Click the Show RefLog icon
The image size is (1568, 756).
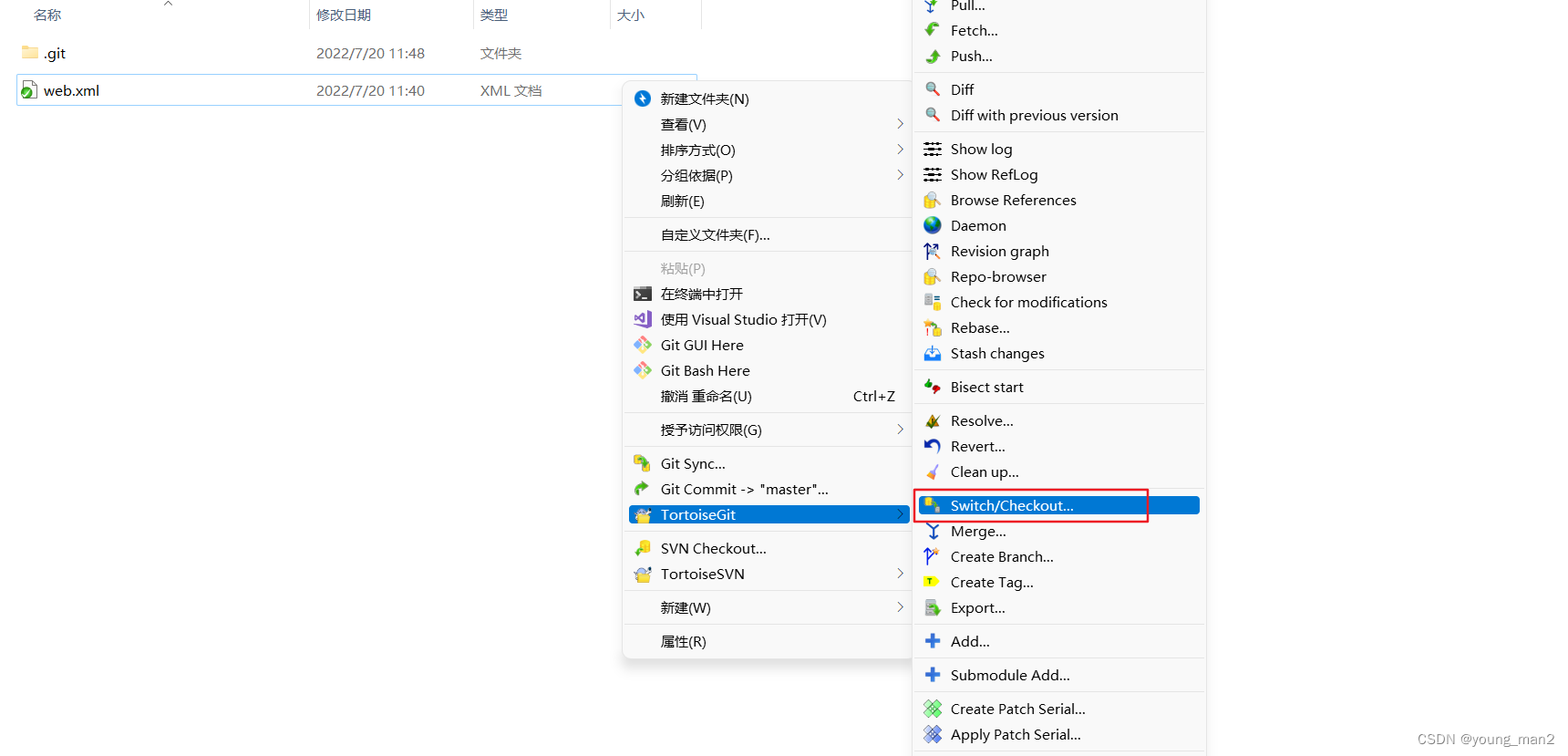tap(933, 174)
